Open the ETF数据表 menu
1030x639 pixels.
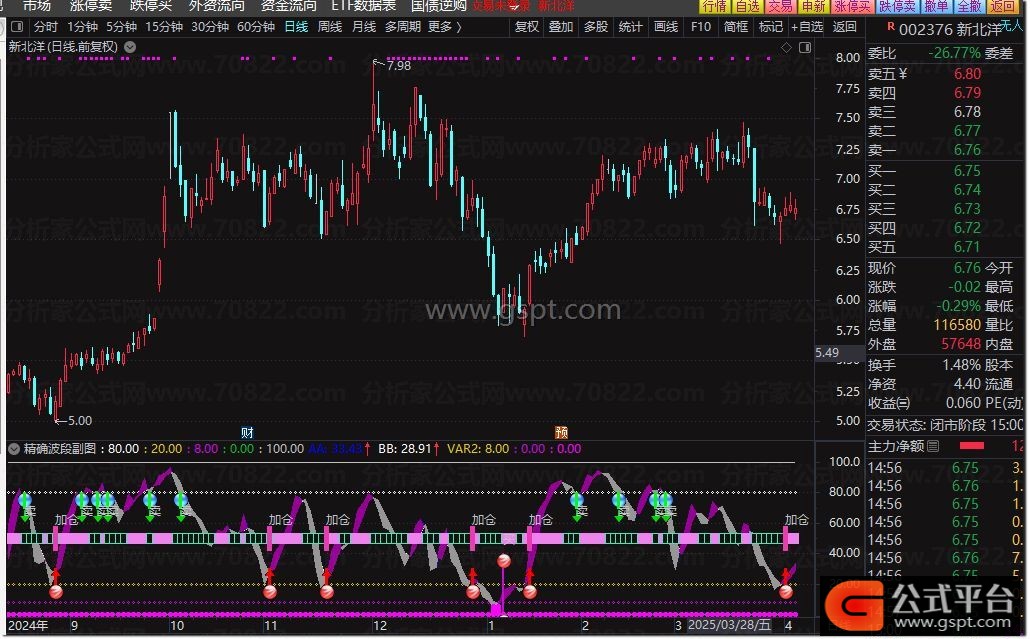(363, 6)
